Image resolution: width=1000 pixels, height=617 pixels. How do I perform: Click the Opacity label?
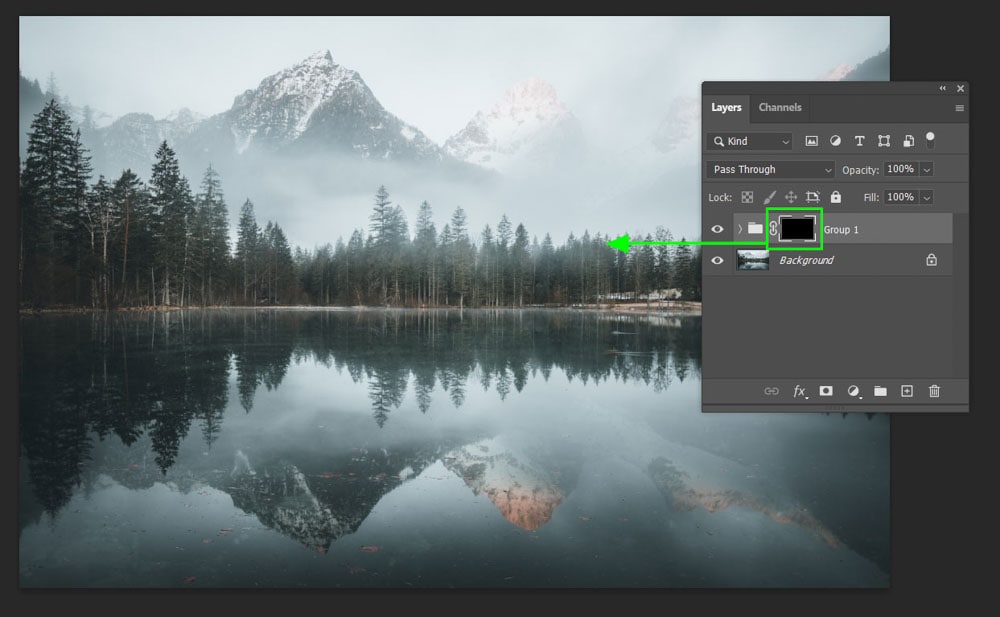click(x=860, y=170)
